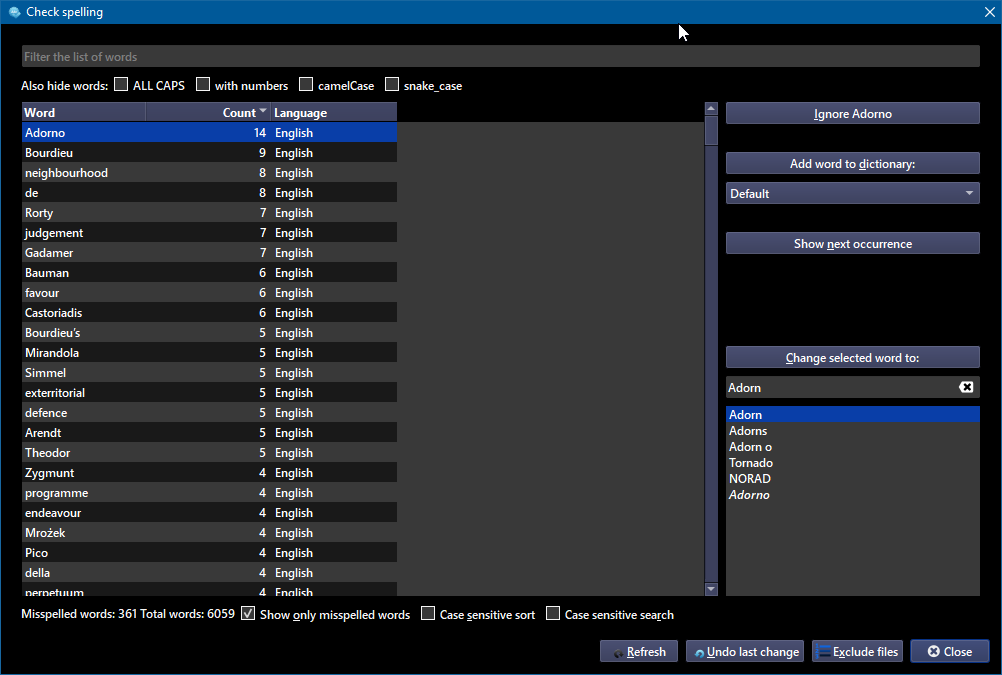Image resolution: width=1002 pixels, height=675 pixels.
Task: Select the word Pico
Action: (x=210, y=552)
